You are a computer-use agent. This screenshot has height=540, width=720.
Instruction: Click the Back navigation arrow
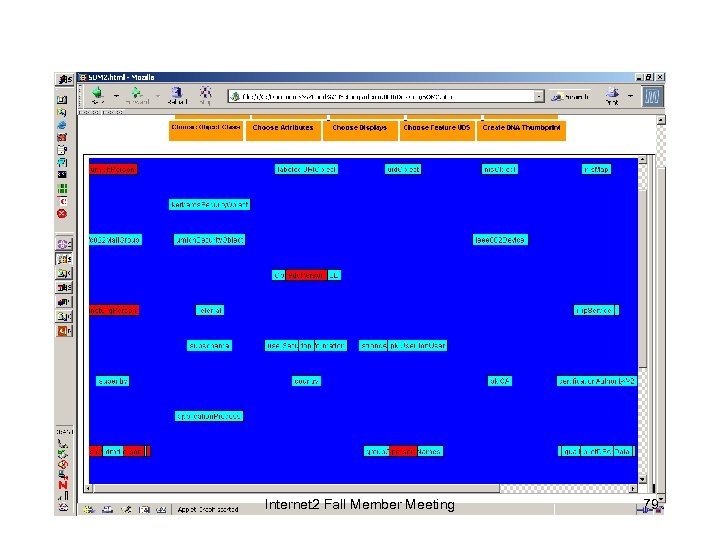click(x=97, y=95)
